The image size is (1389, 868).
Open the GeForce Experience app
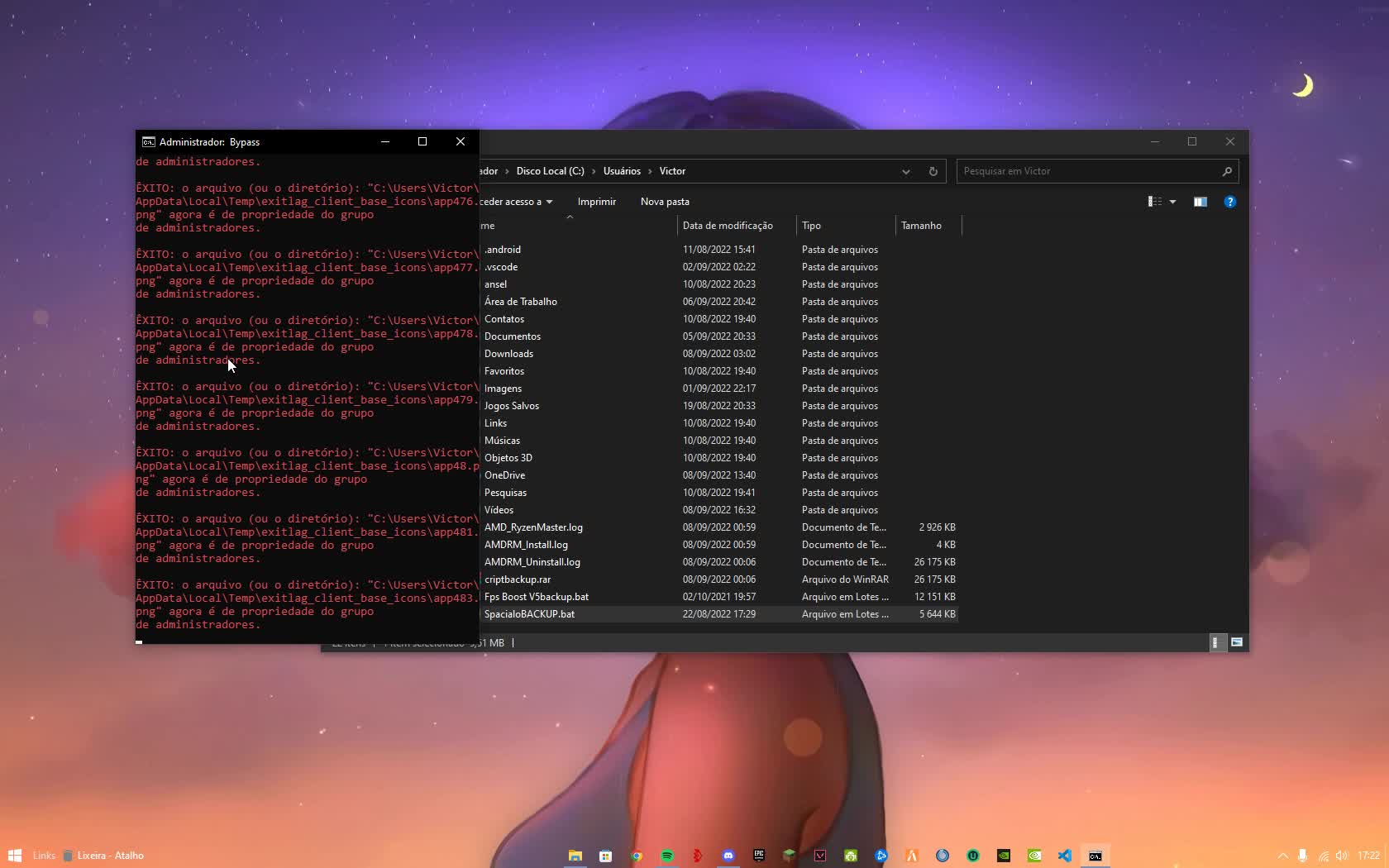click(x=1033, y=856)
